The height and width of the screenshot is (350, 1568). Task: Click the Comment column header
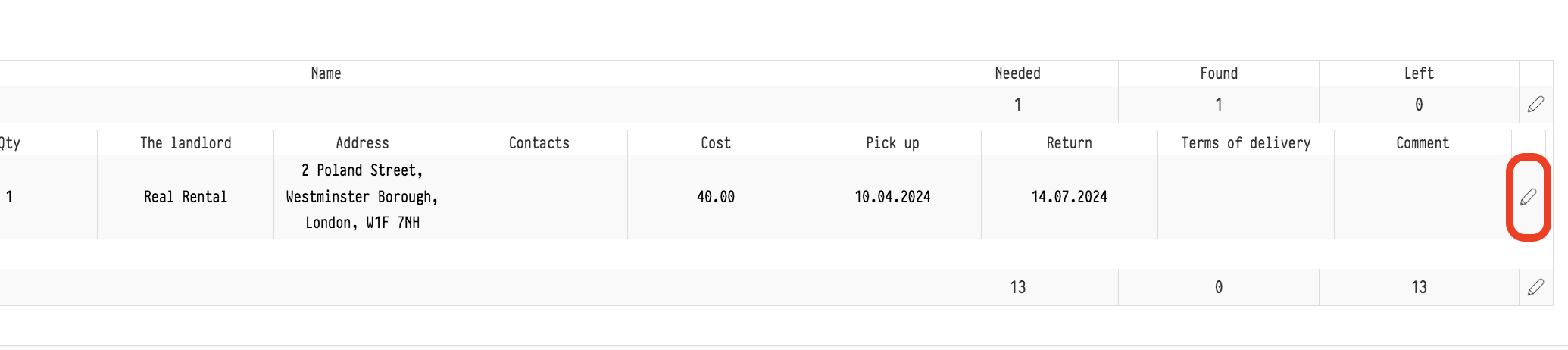point(1422,143)
